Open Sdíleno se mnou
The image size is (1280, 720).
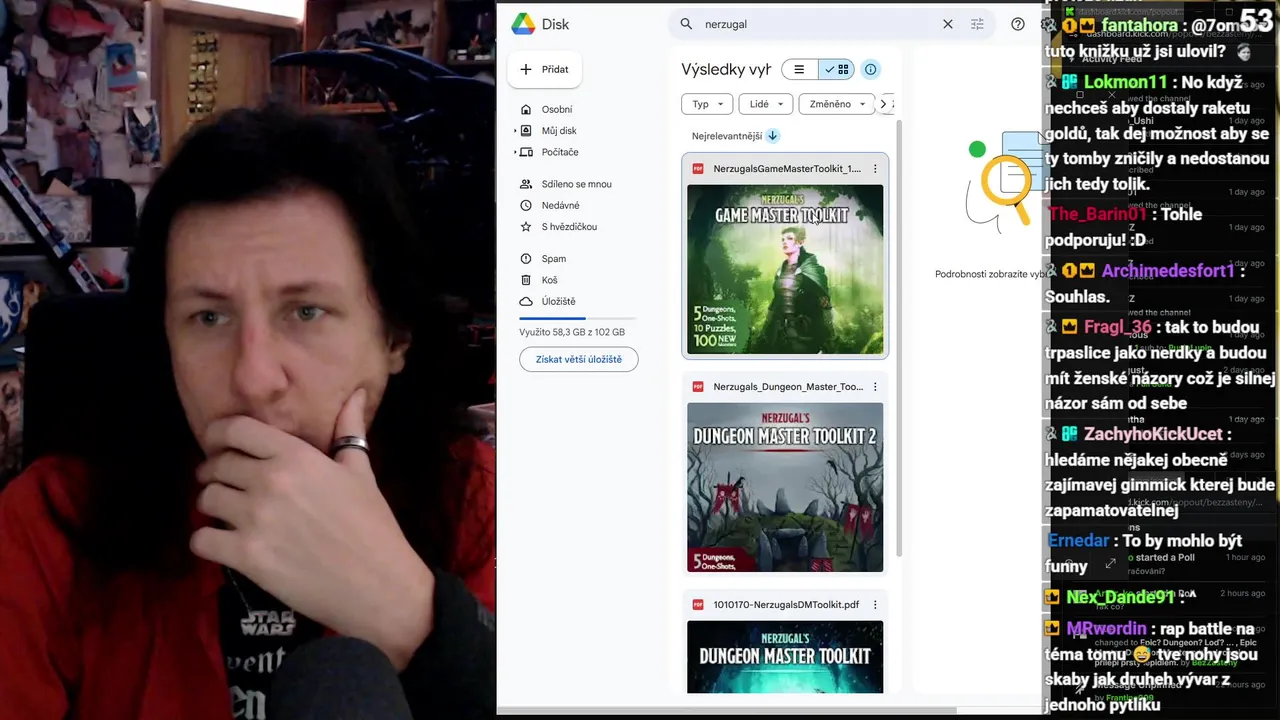pyautogui.click(x=576, y=184)
